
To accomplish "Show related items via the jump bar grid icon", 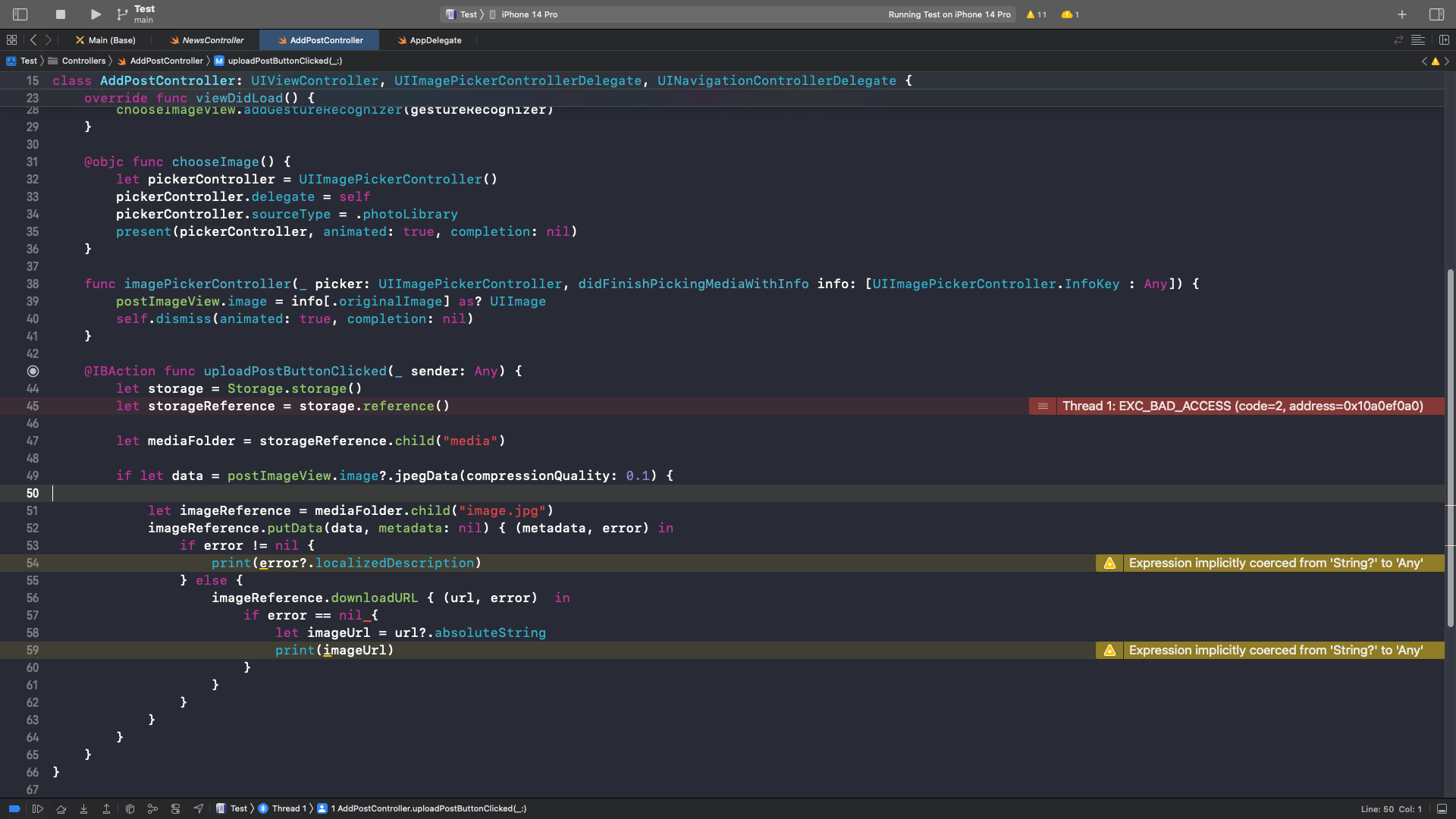I will pos(11,39).
